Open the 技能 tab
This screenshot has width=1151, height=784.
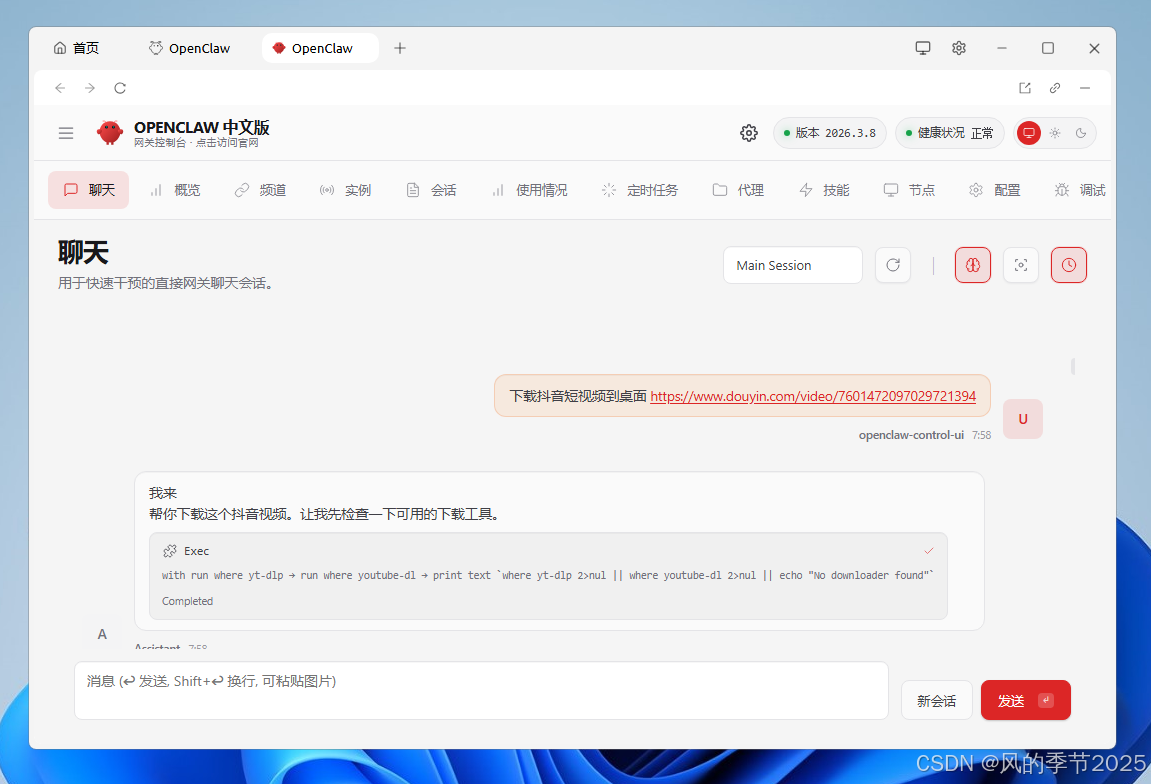click(824, 190)
